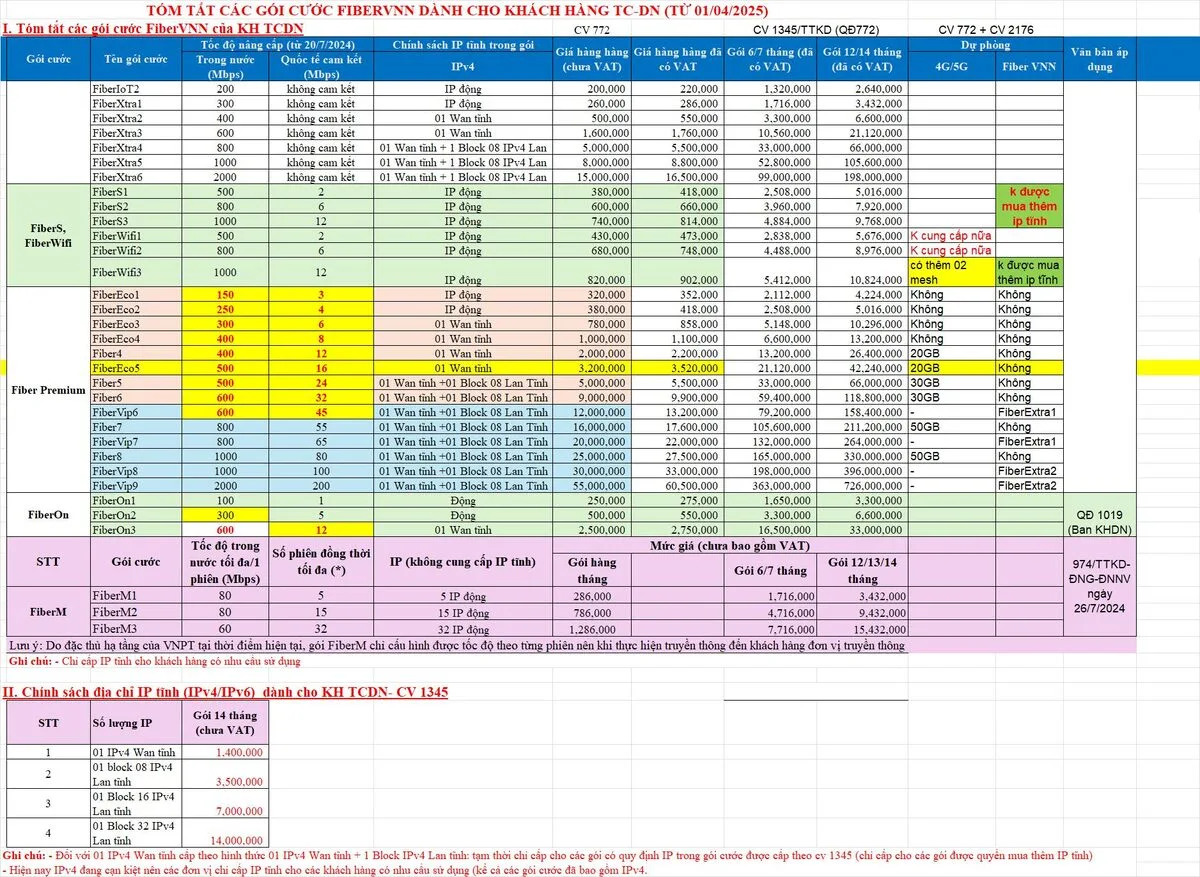1200x877 pixels.
Task: Click the 'Văn bản áp dụng' header cell
Action: pos(1099,59)
